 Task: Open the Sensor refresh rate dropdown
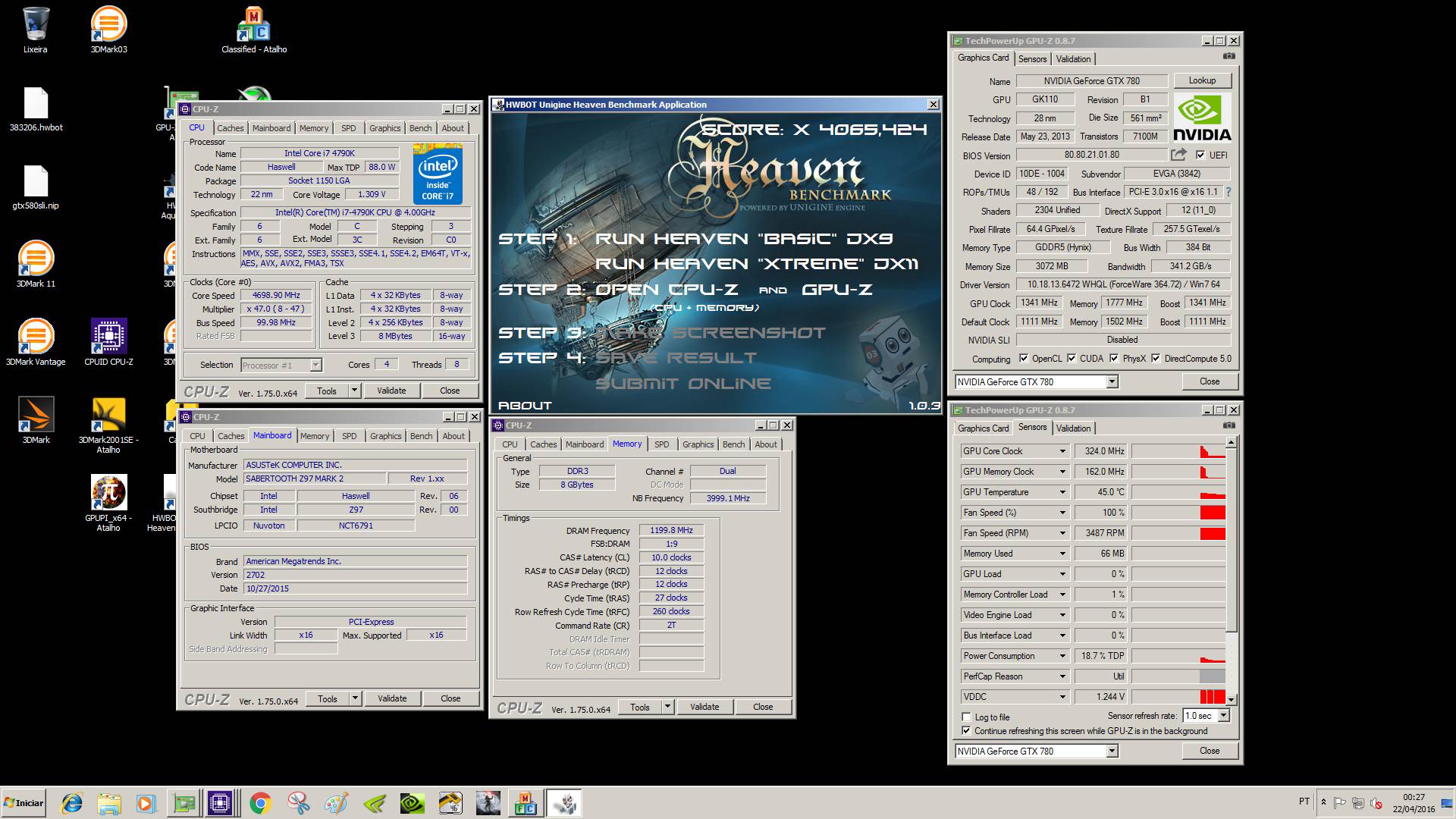click(1223, 716)
